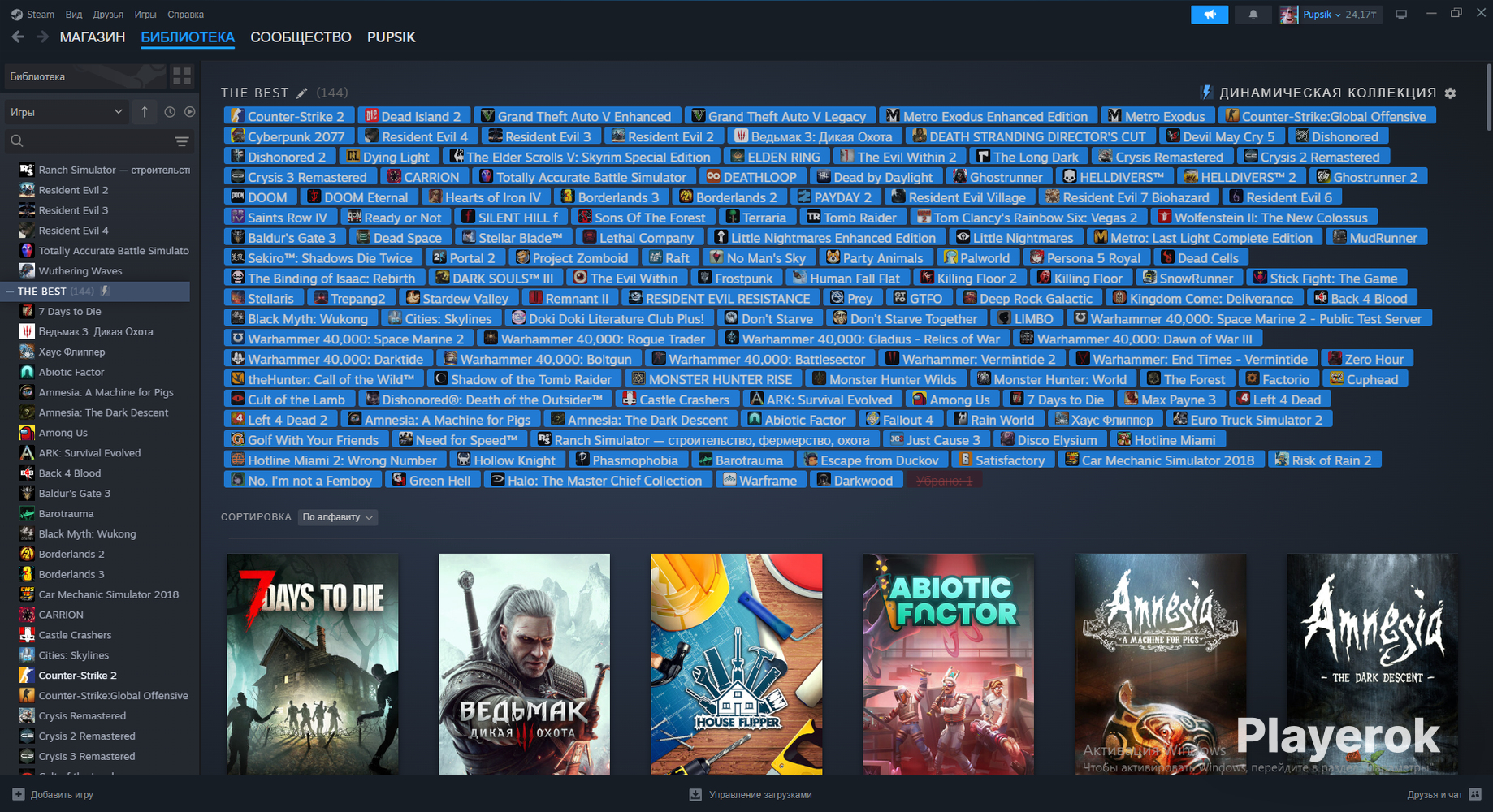Toggle sort by recent activity clock icon
Screen dimensions: 1493x812
[170, 112]
